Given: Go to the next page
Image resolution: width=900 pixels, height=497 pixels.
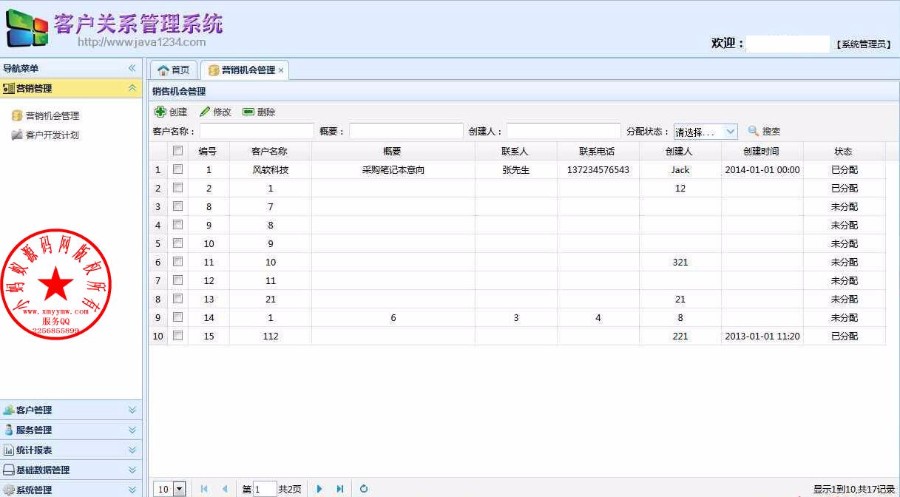Looking at the screenshot, I should click(x=320, y=489).
